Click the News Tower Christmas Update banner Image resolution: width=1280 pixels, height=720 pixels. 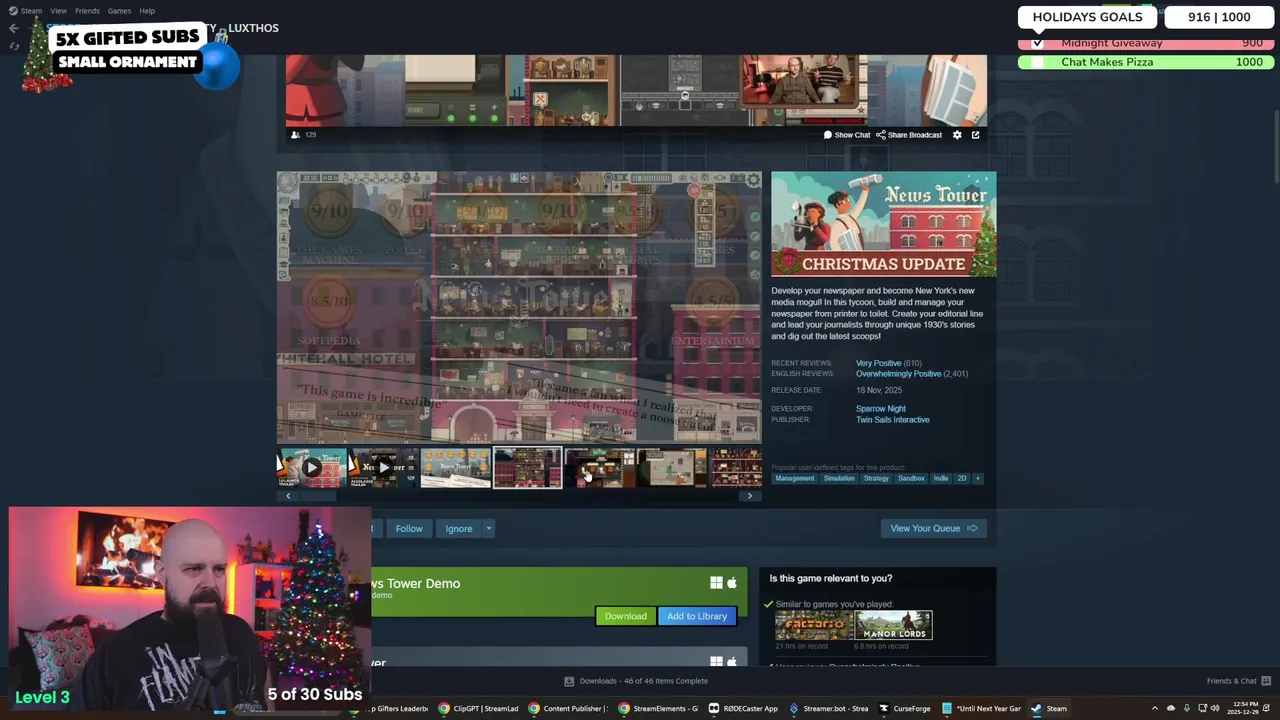883,224
